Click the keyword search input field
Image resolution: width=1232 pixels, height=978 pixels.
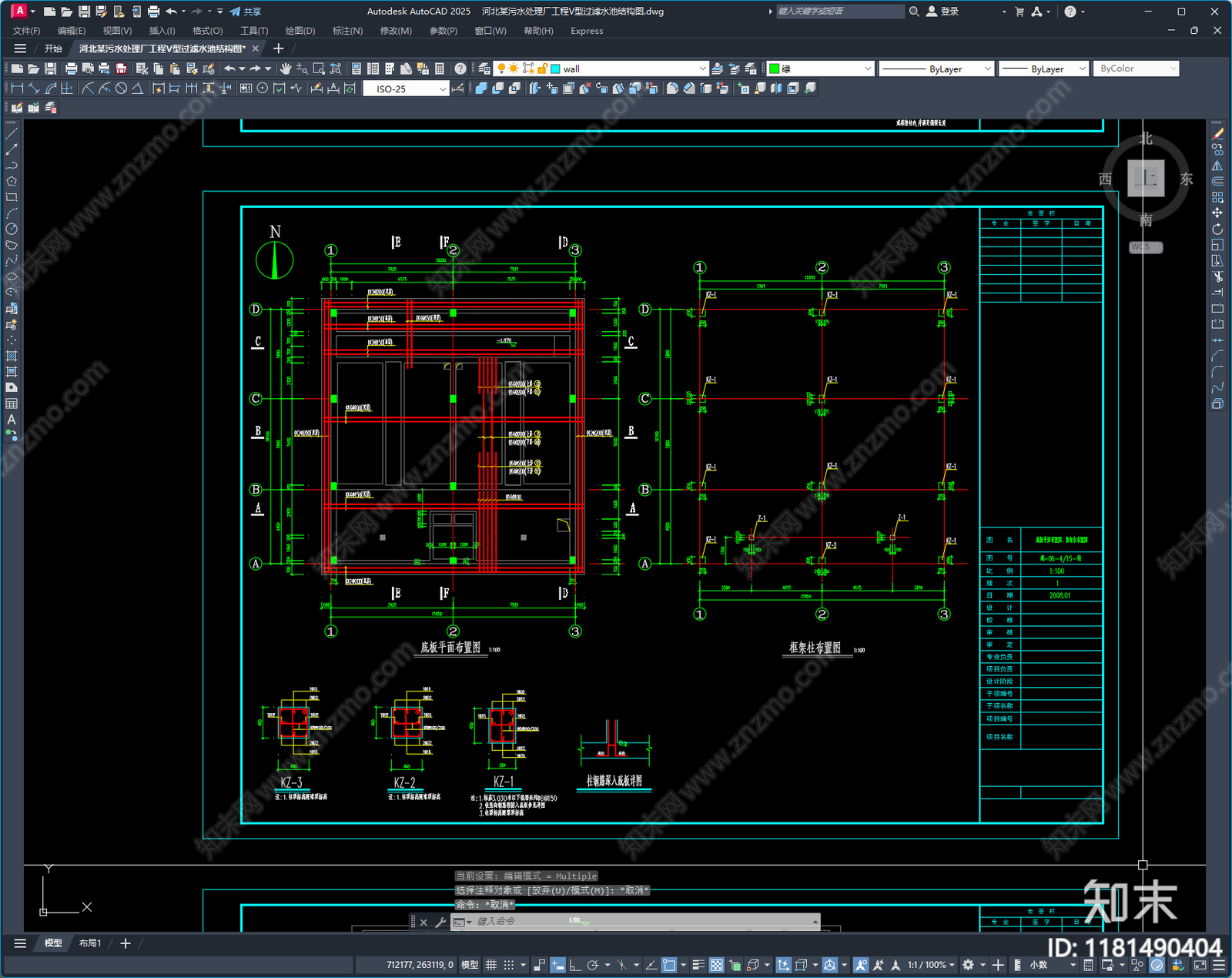839,12
